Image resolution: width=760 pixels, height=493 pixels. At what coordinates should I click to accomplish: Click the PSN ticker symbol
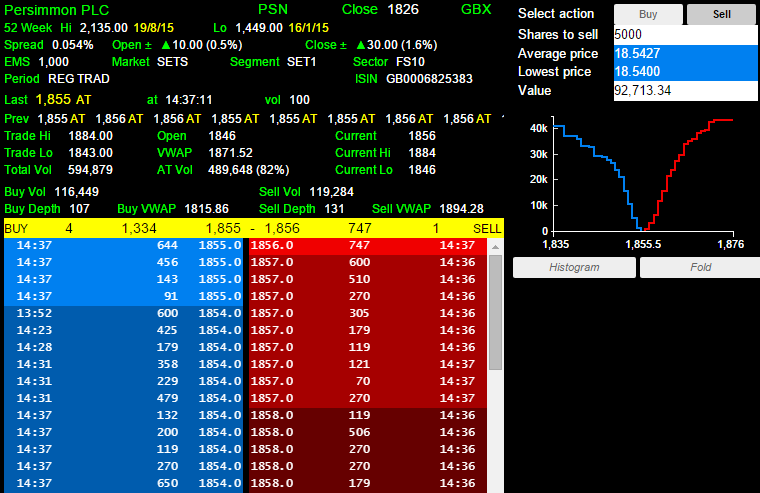click(273, 9)
